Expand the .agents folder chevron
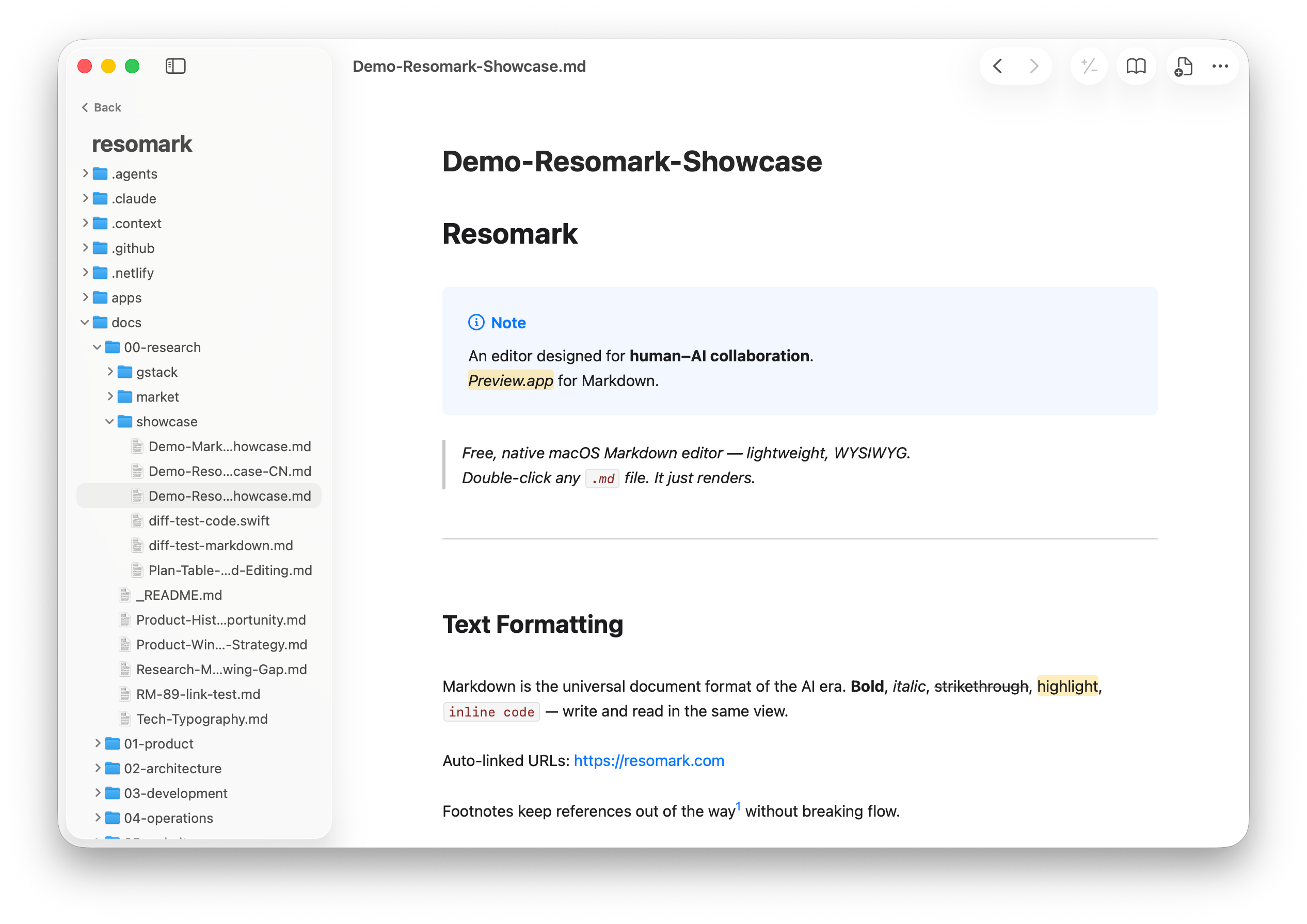1307x924 pixels. [x=85, y=173]
